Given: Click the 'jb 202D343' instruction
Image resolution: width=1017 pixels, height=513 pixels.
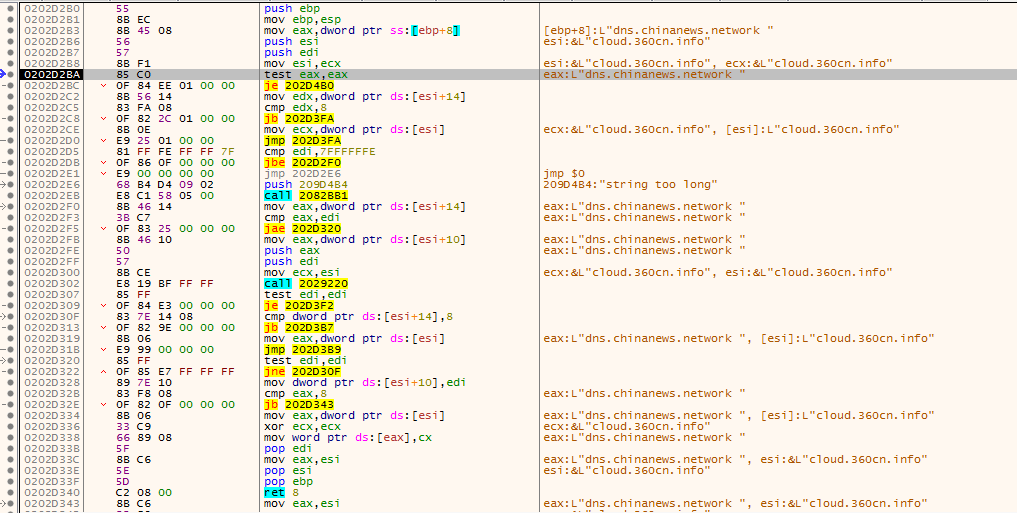Looking at the screenshot, I should pyautogui.click(x=299, y=405).
